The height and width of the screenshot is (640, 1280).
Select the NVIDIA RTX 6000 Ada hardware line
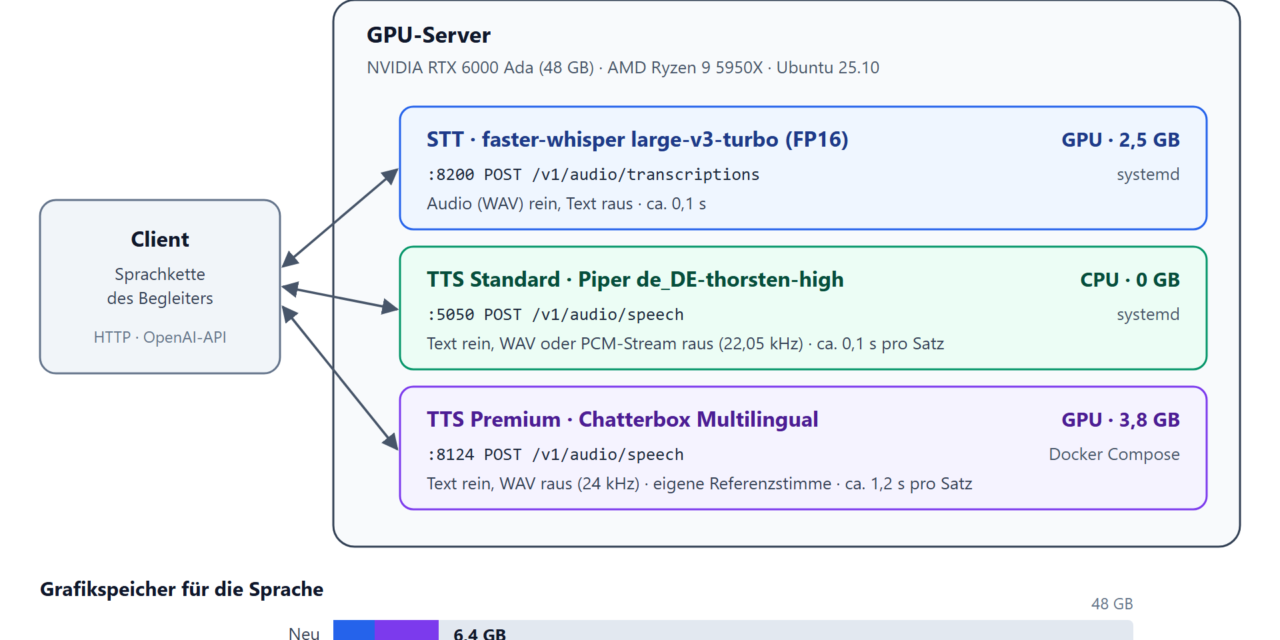623,68
